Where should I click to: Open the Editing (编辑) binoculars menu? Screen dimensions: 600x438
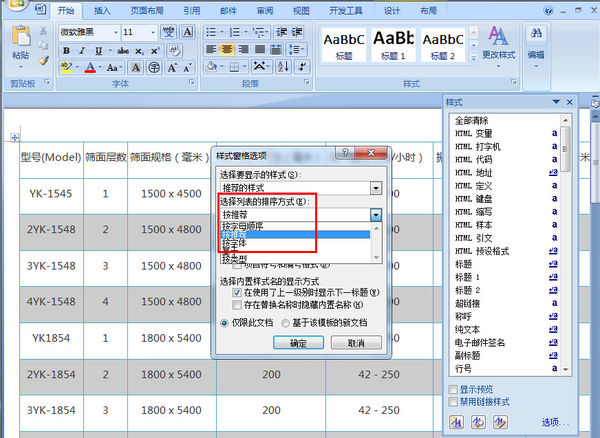pos(536,47)
